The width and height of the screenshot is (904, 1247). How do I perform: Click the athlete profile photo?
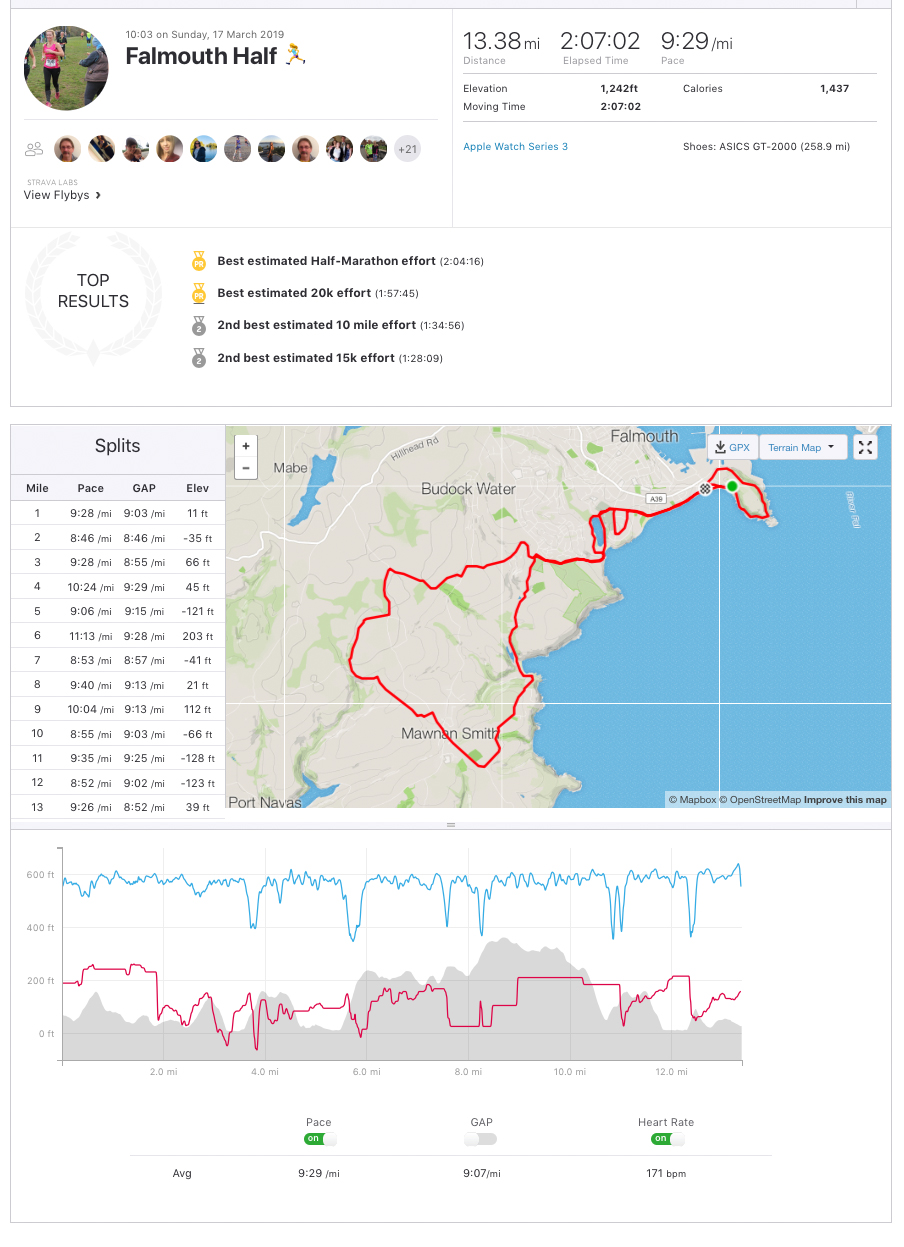[x=66, y=67]
